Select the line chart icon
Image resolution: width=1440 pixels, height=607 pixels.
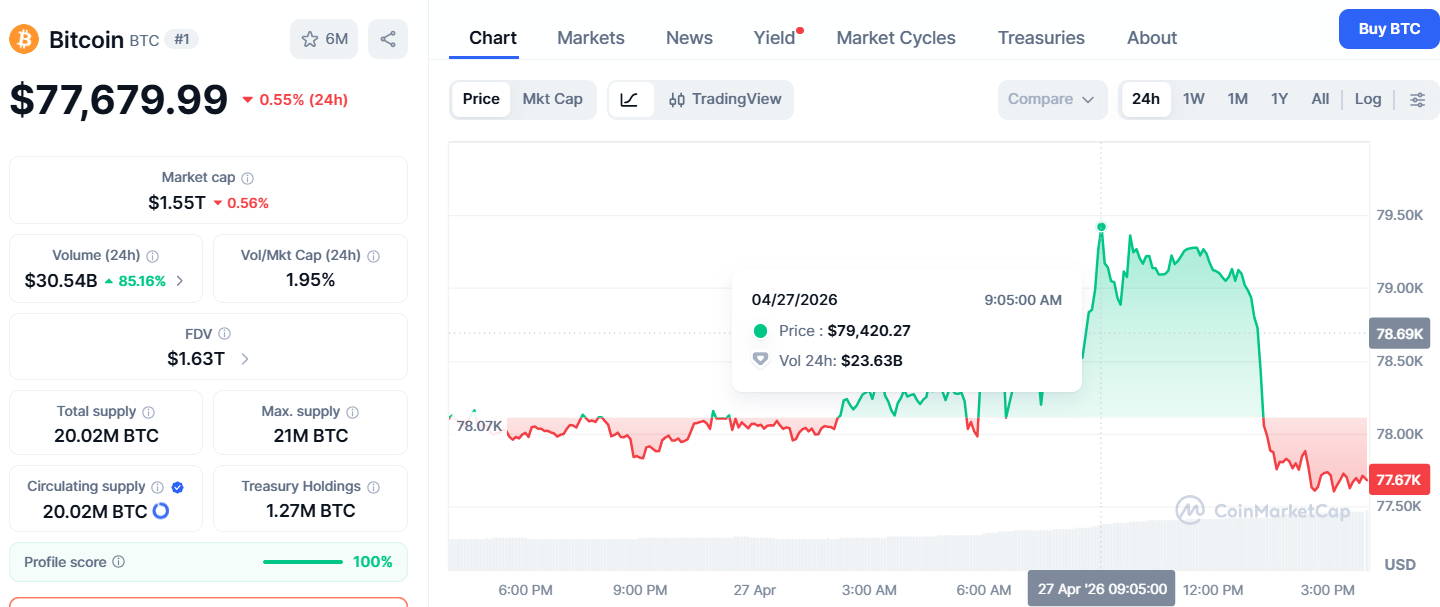pos(630,99)
